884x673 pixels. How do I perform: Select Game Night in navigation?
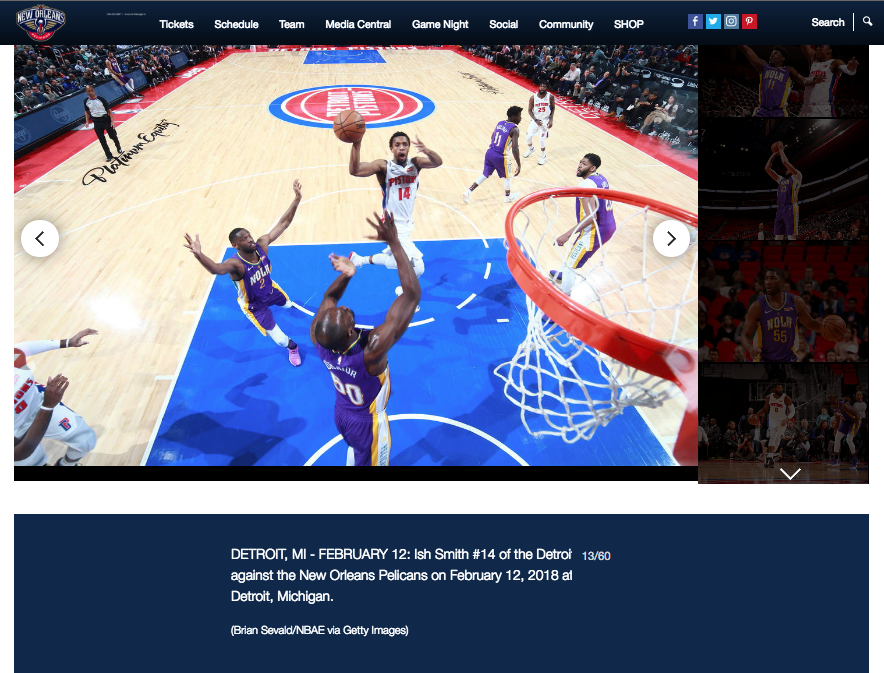[440, 24]
